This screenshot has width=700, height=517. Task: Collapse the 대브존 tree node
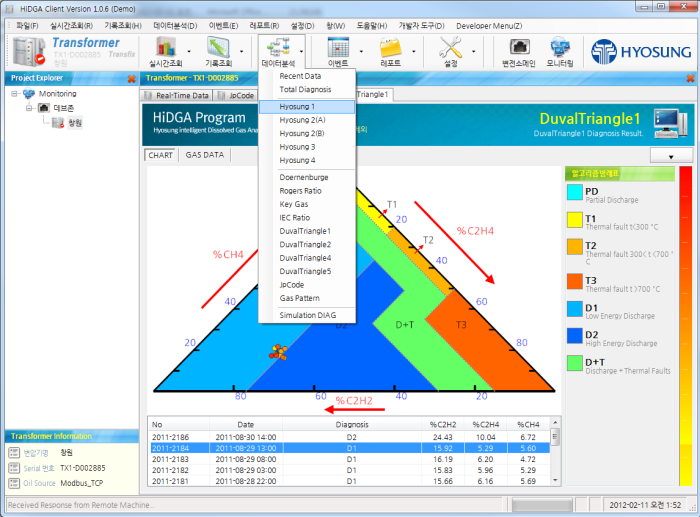pos(29,108)
